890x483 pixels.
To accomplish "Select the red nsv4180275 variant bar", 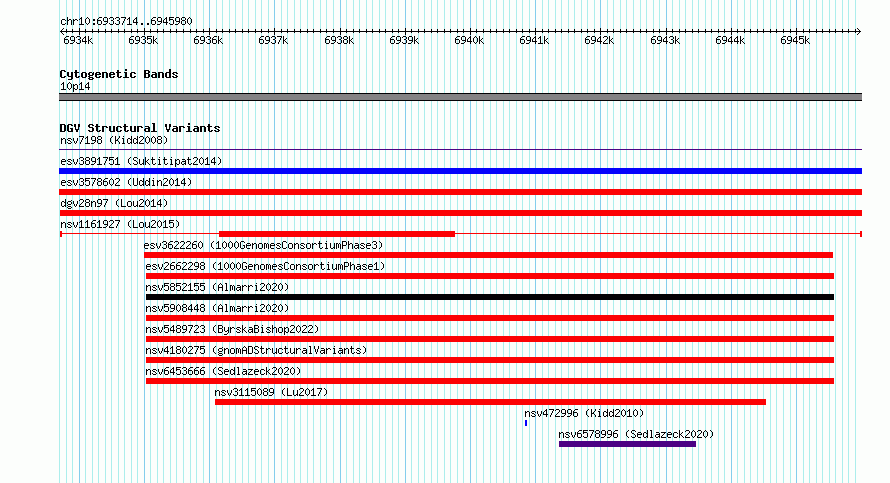I will [490, 360].
